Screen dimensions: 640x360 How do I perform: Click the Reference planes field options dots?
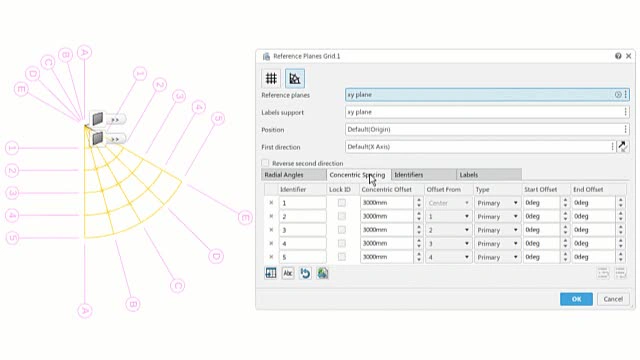pyautogui.click(x=626, y=95)
